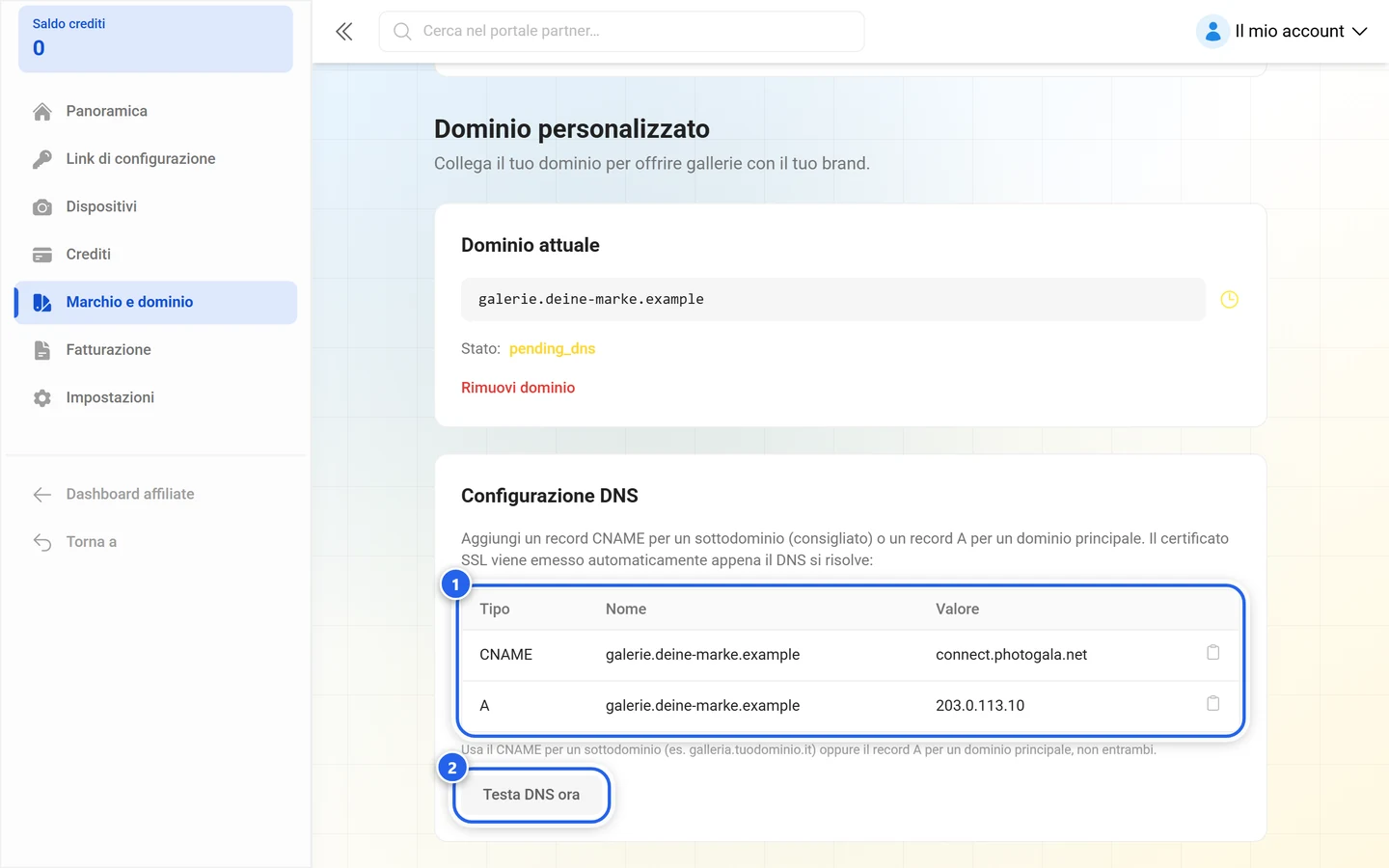
Task: Click the A row name galerie.deine-marke.example
Action: click(702, 706)
